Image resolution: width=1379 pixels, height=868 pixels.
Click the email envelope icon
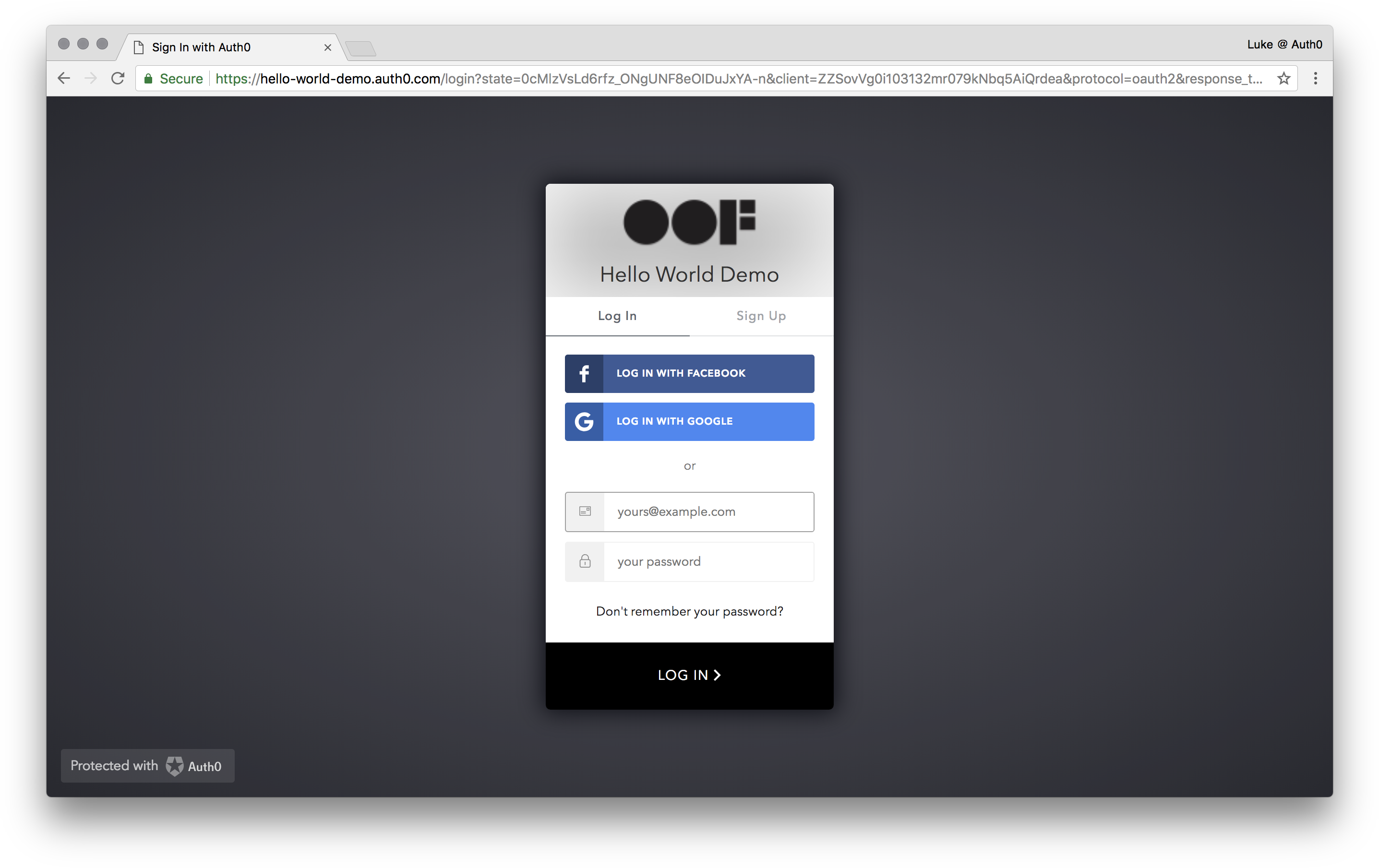(584, 510)
